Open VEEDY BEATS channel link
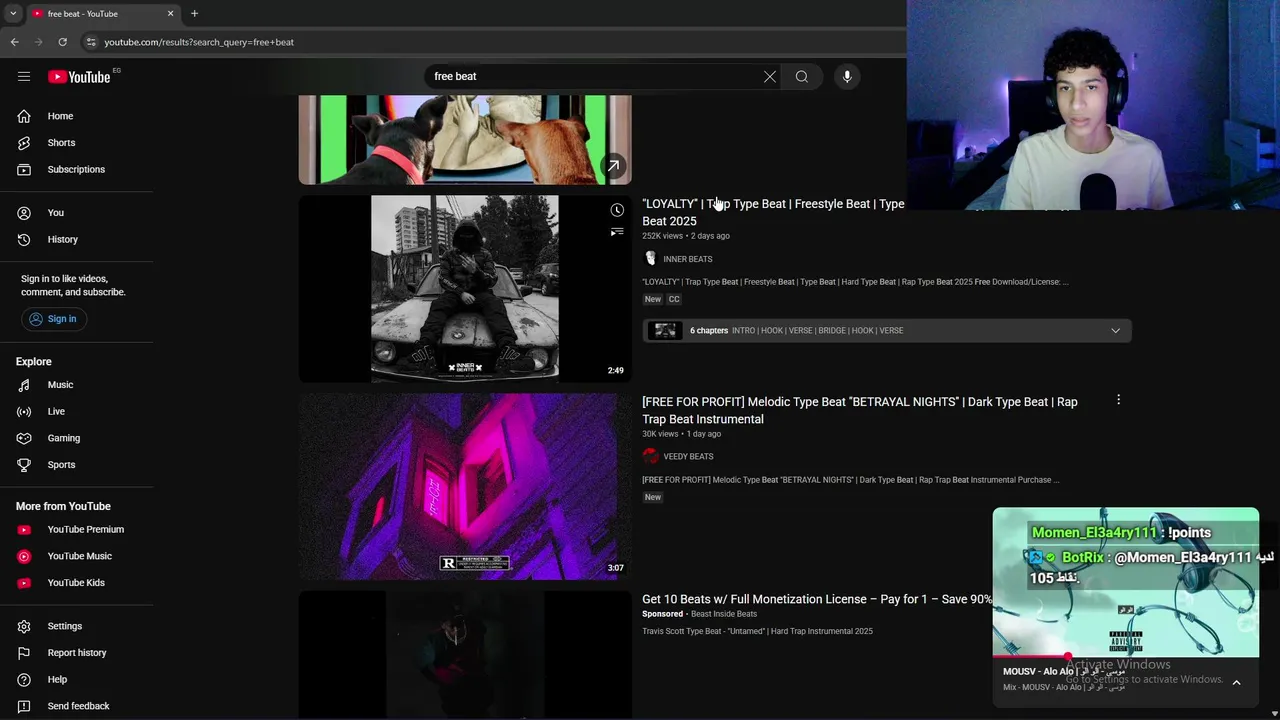The width and height of the screenshot is (1280, 720). pos(688,457)
